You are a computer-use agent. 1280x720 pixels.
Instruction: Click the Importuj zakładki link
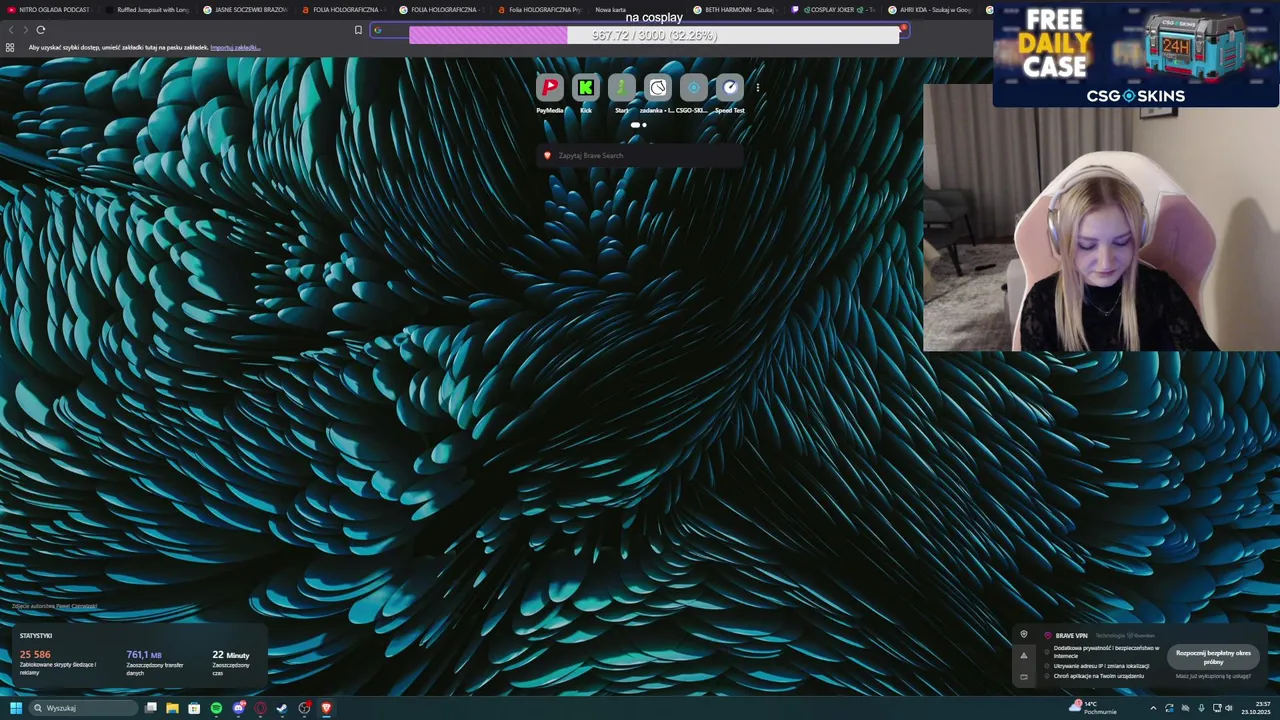click(235, 47)
